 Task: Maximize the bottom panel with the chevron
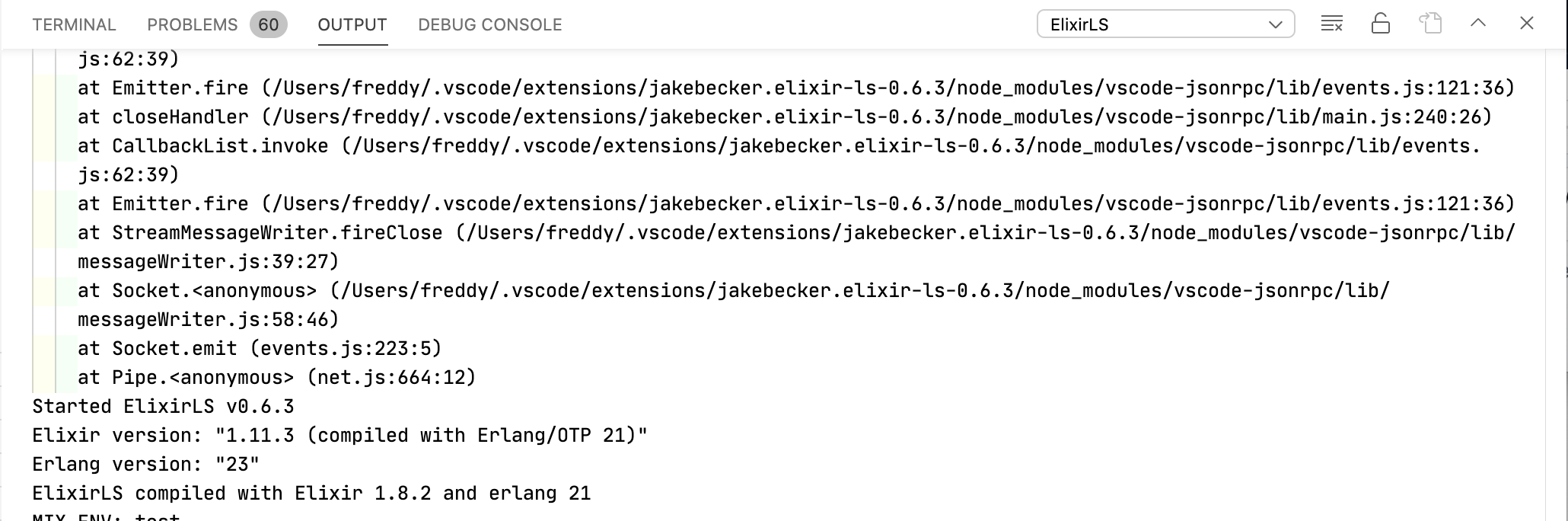click(x=1477, y=23)
